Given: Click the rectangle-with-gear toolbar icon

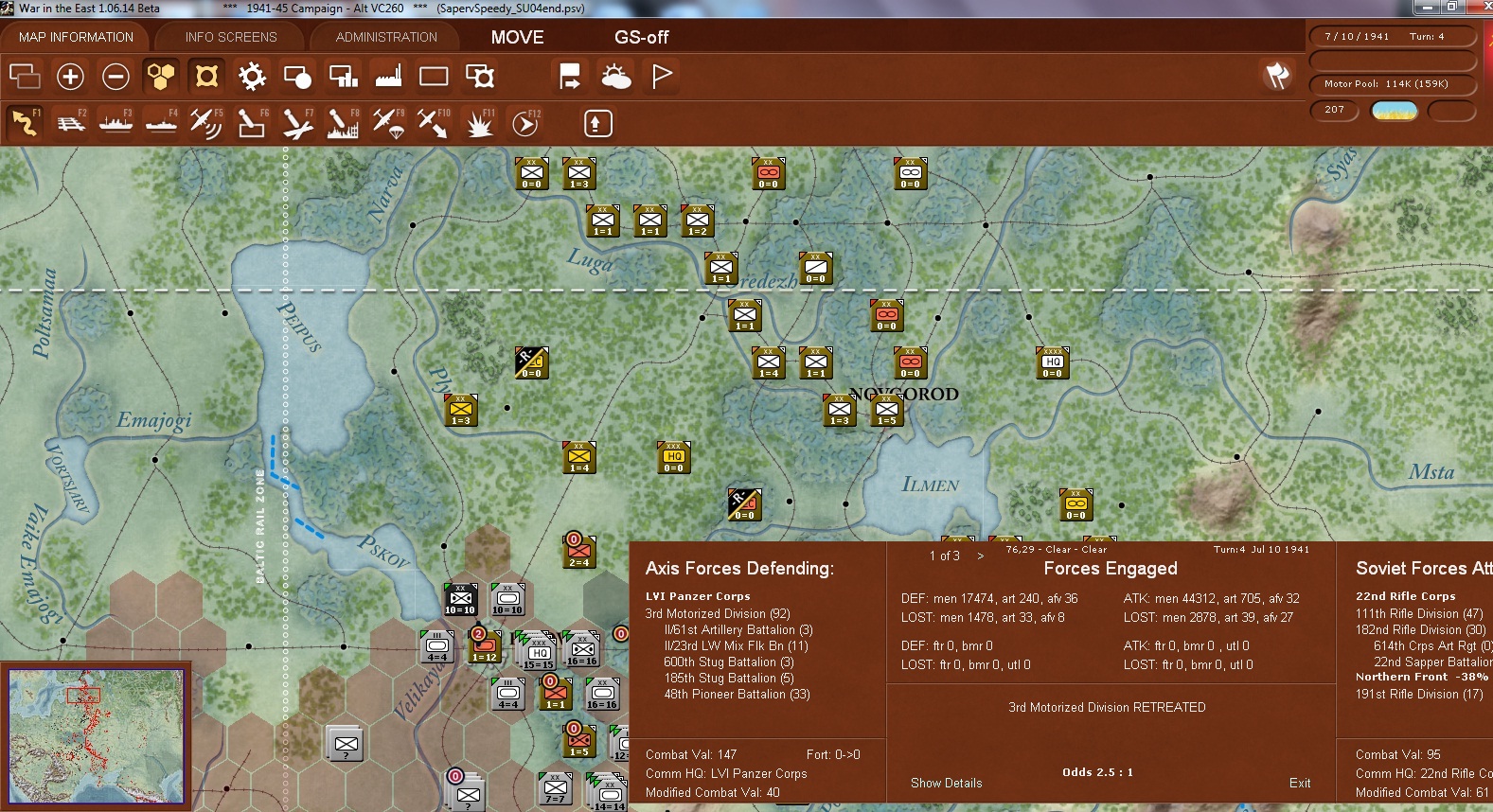Looking at the screenshot, I should click(480, 76).
